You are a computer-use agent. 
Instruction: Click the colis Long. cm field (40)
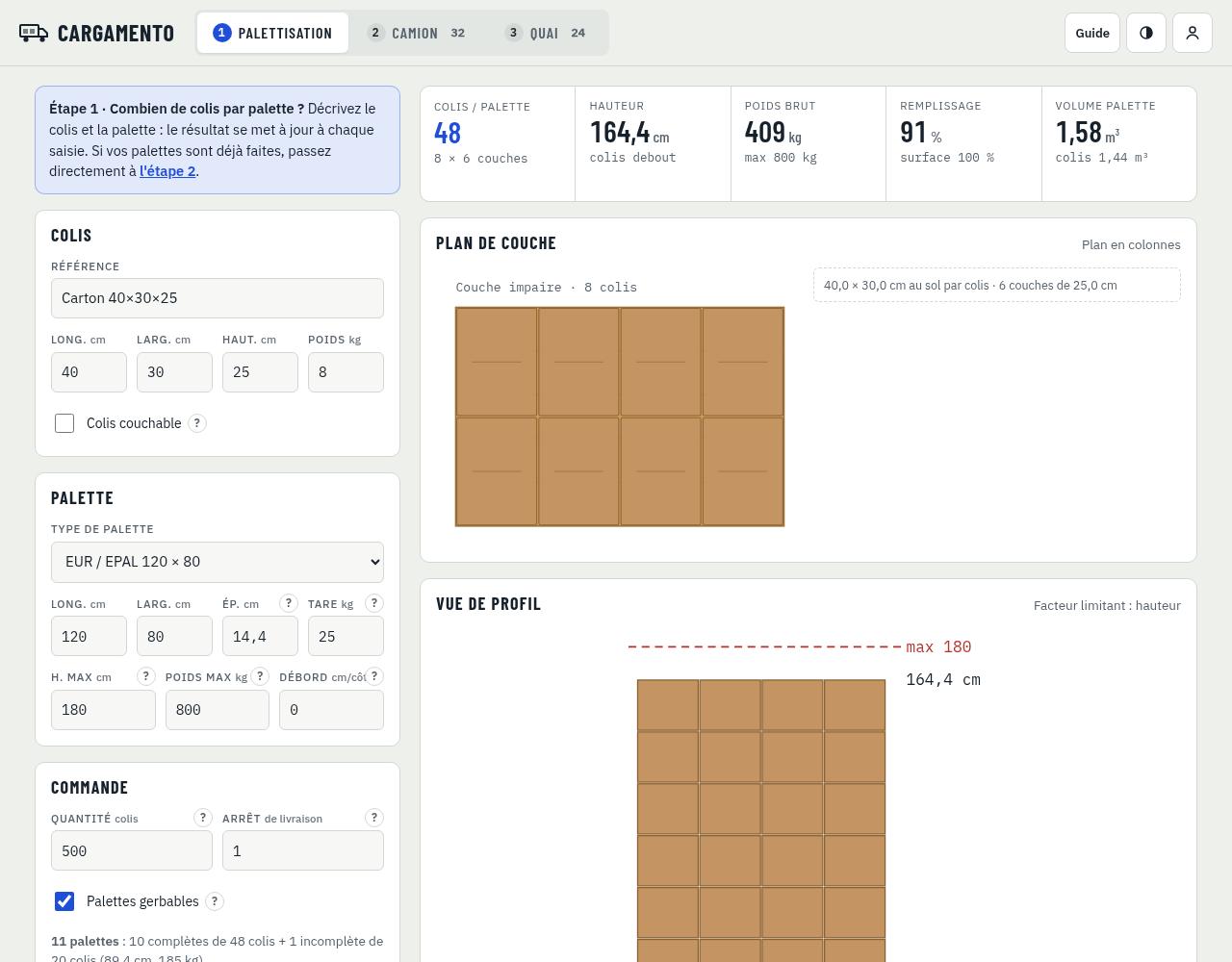(x=89, y=372)
